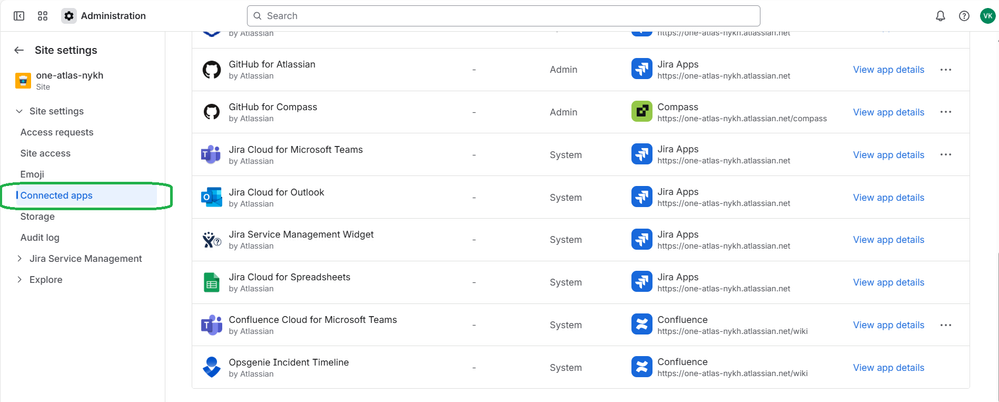The image size is (999, 402).
Task: Go back with the Site settings arrow
Action: (x=19, y=50)
